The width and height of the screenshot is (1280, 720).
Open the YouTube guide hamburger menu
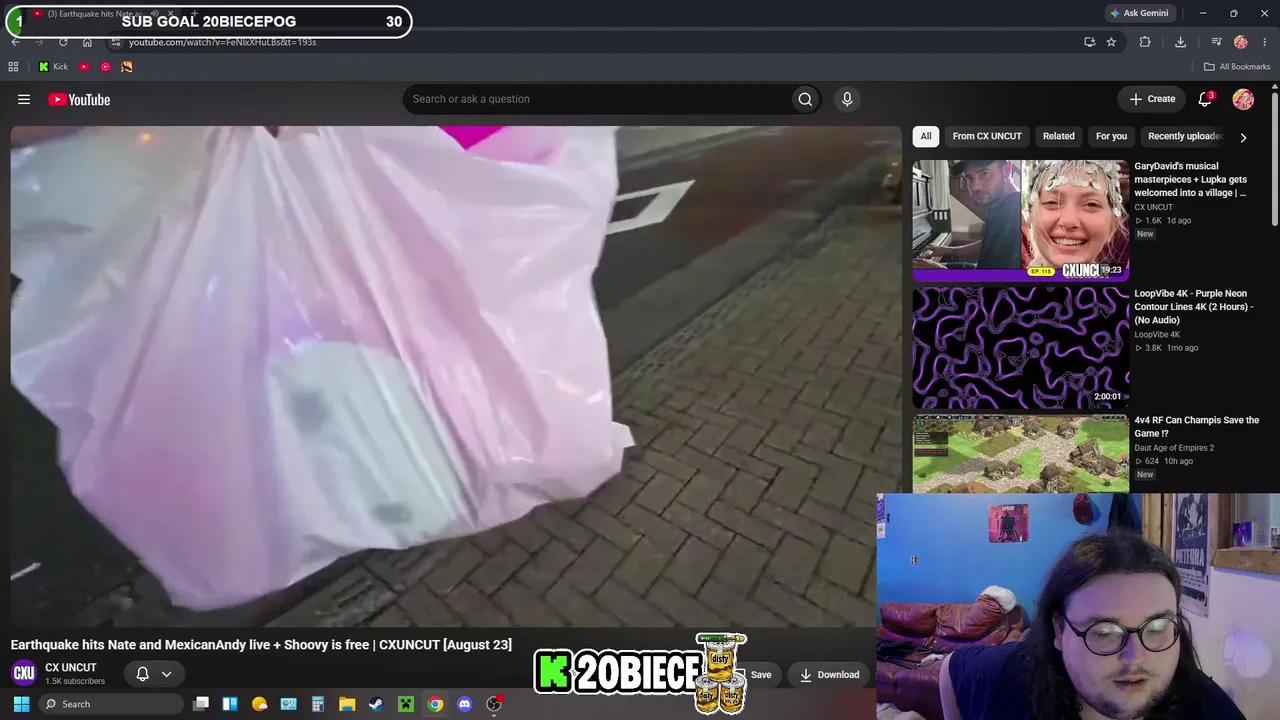[x=24, y=99]
